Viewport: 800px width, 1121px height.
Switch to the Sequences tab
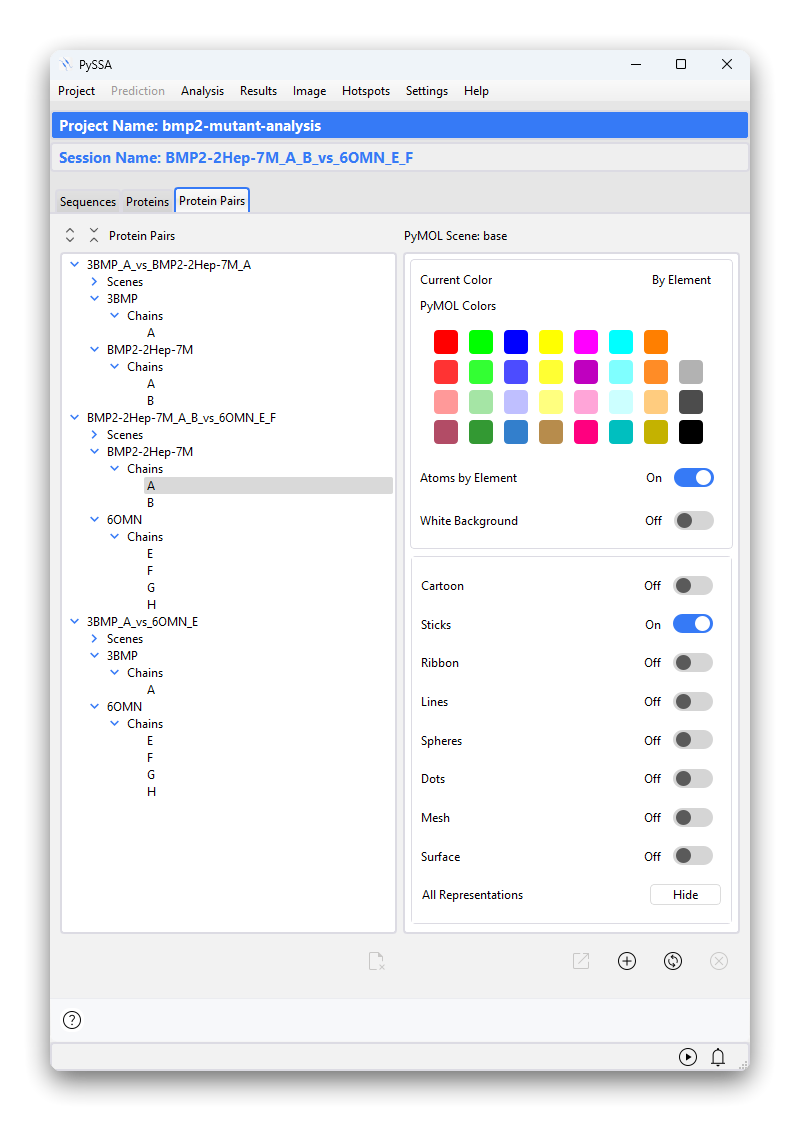[x=88, y=202]
